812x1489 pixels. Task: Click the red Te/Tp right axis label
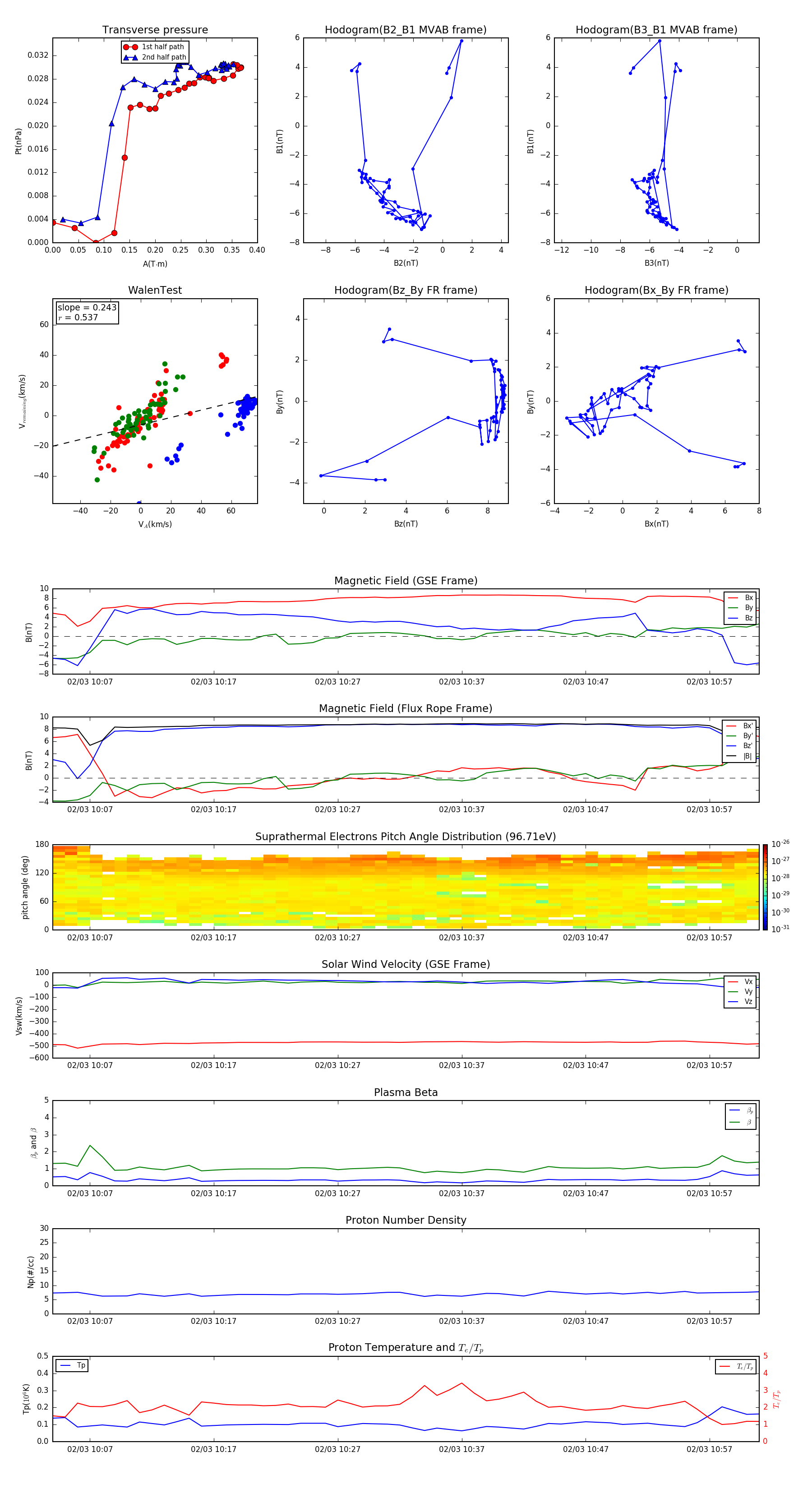coord(777,1399)
